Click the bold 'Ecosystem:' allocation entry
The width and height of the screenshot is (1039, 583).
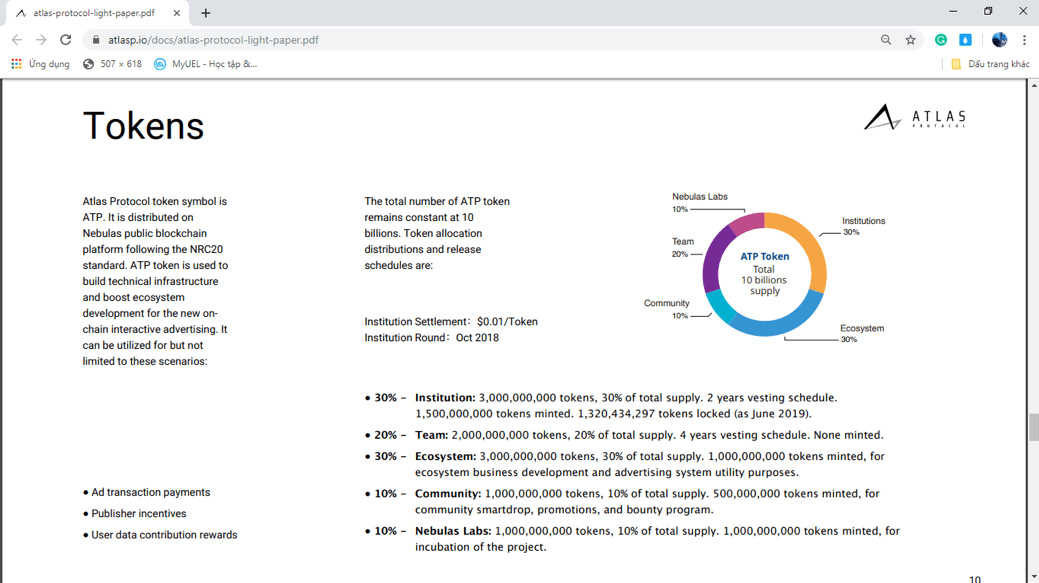tap(445, 456)
